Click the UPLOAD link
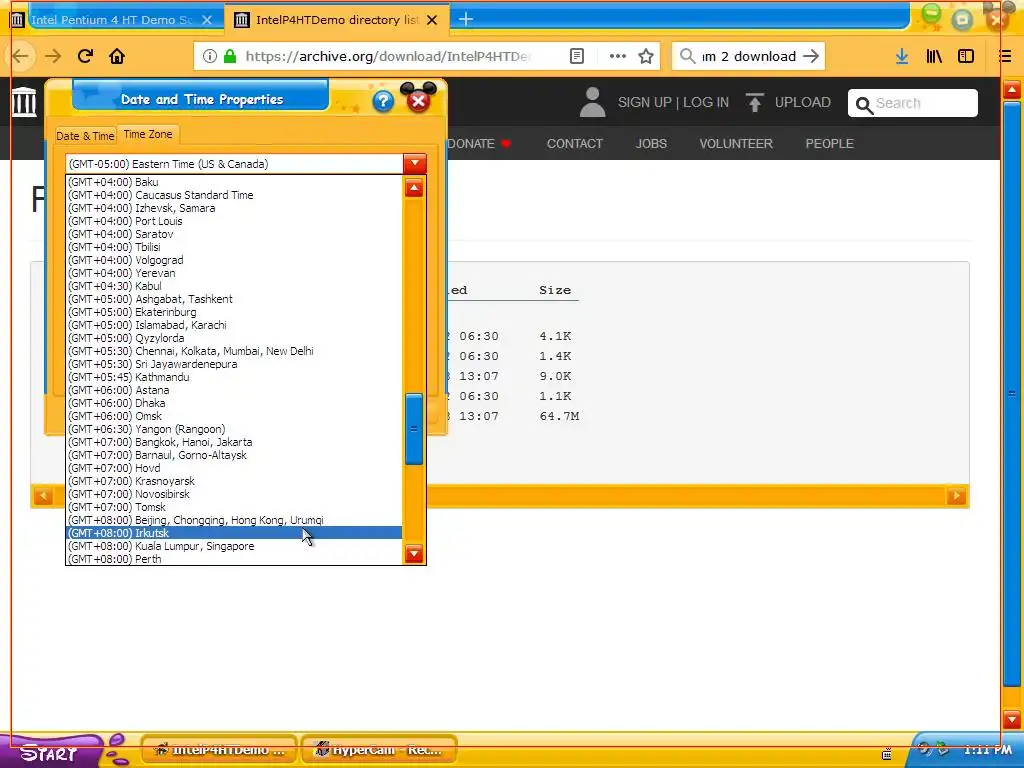 pos(803,103)
